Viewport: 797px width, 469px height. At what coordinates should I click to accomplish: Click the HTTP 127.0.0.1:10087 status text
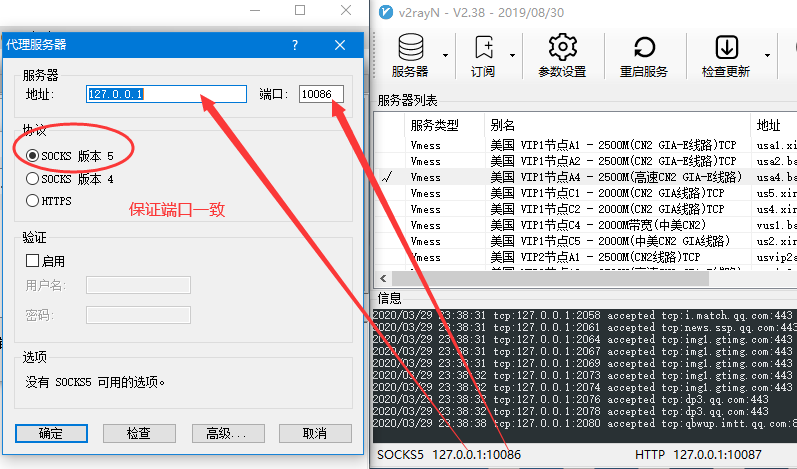coord(698,454)
